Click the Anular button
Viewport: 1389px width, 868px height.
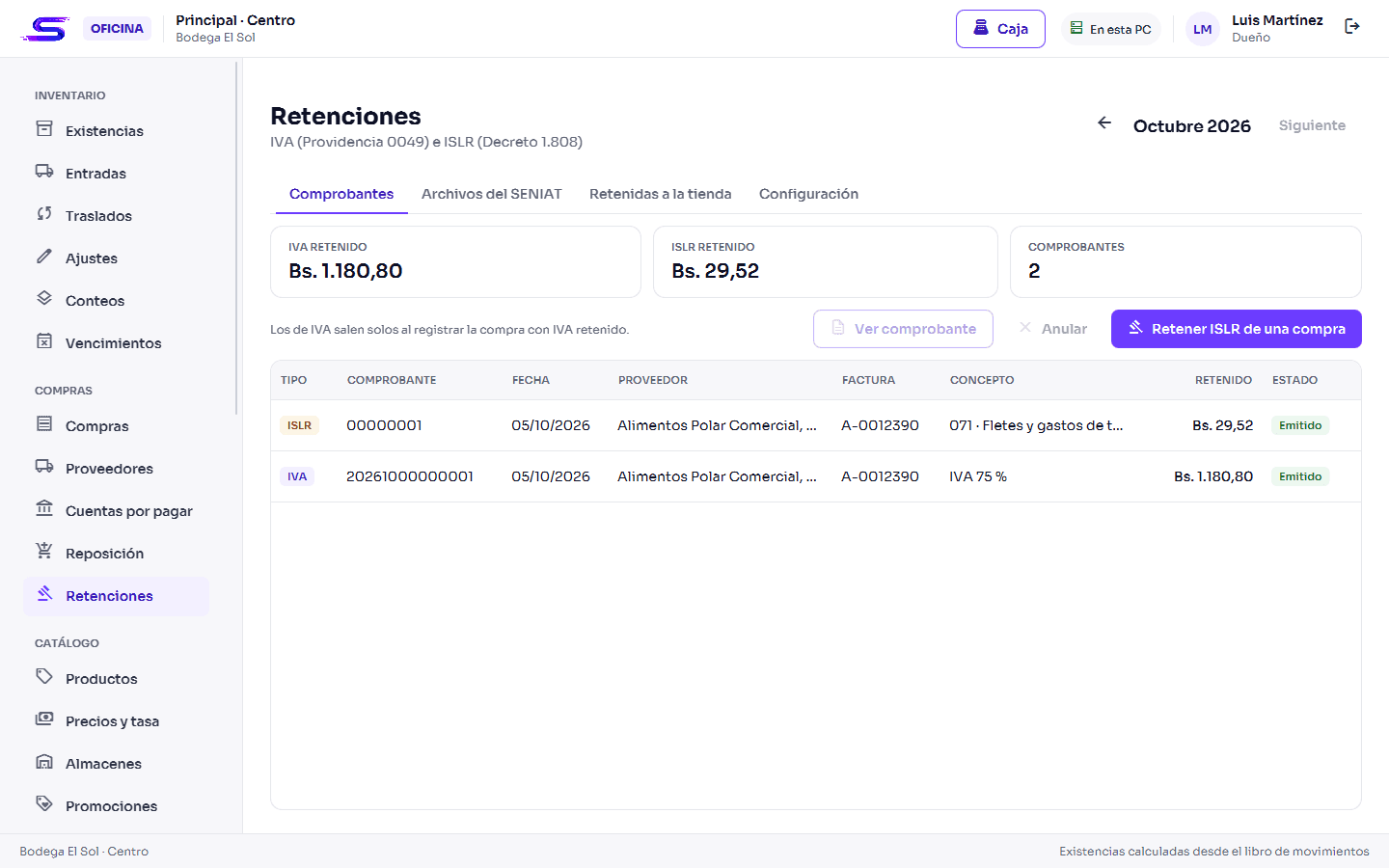1053,329
